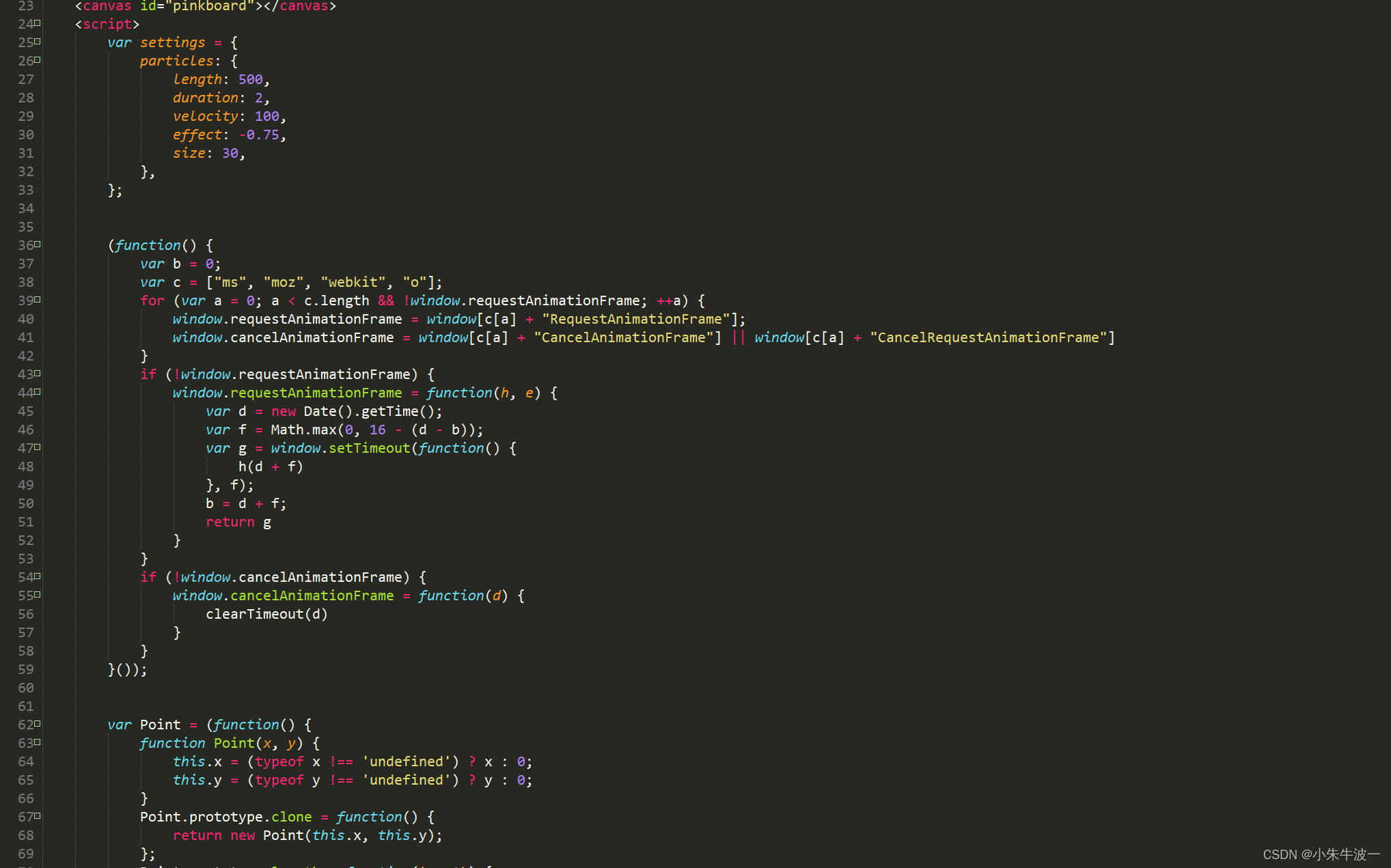1391x868 pixels.
Task: Toggle the fold marker on line 54
Action: tap(38, 576)
